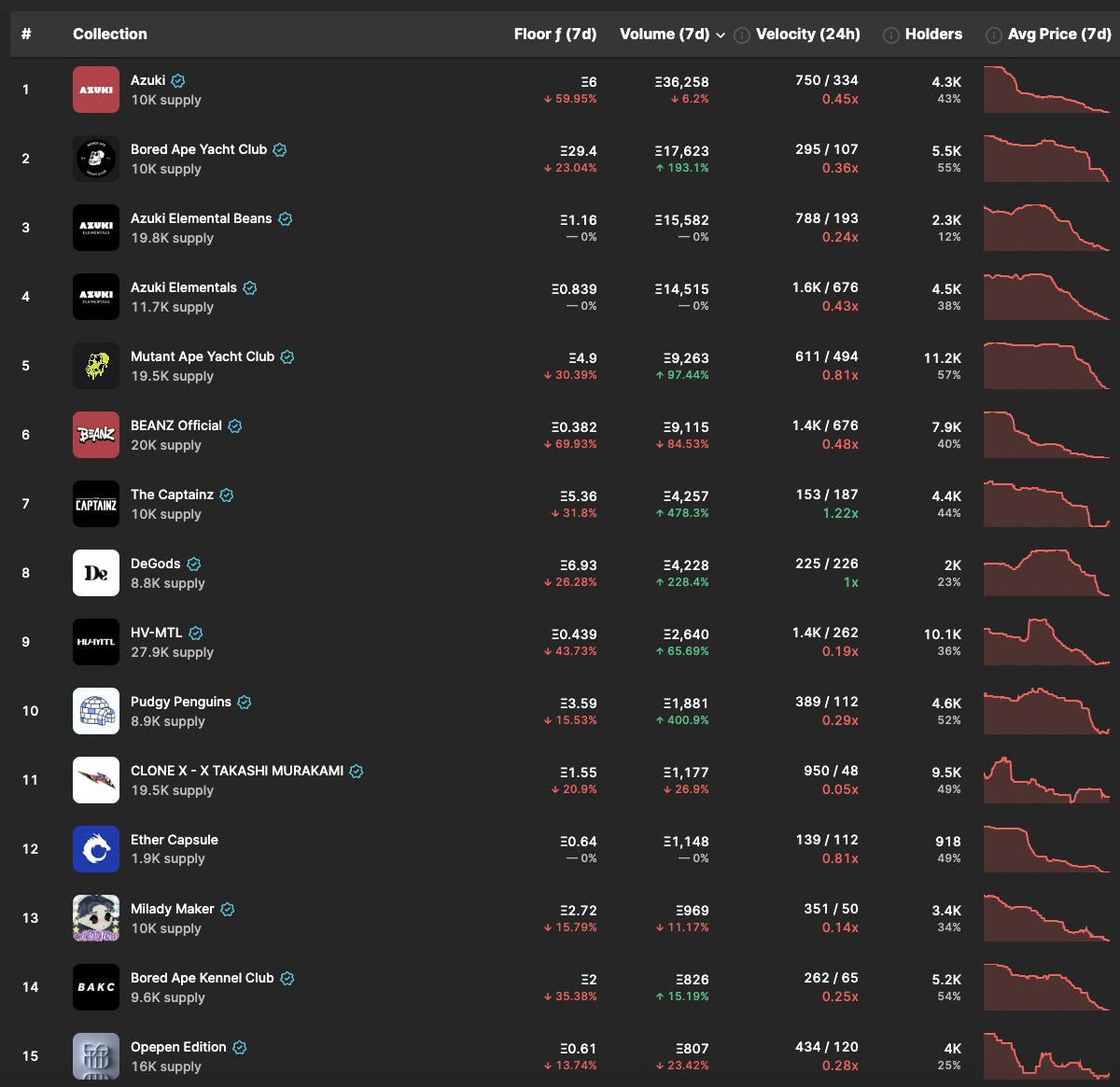
Task: Click the info icon before Holders
Action: coord(891,35)
